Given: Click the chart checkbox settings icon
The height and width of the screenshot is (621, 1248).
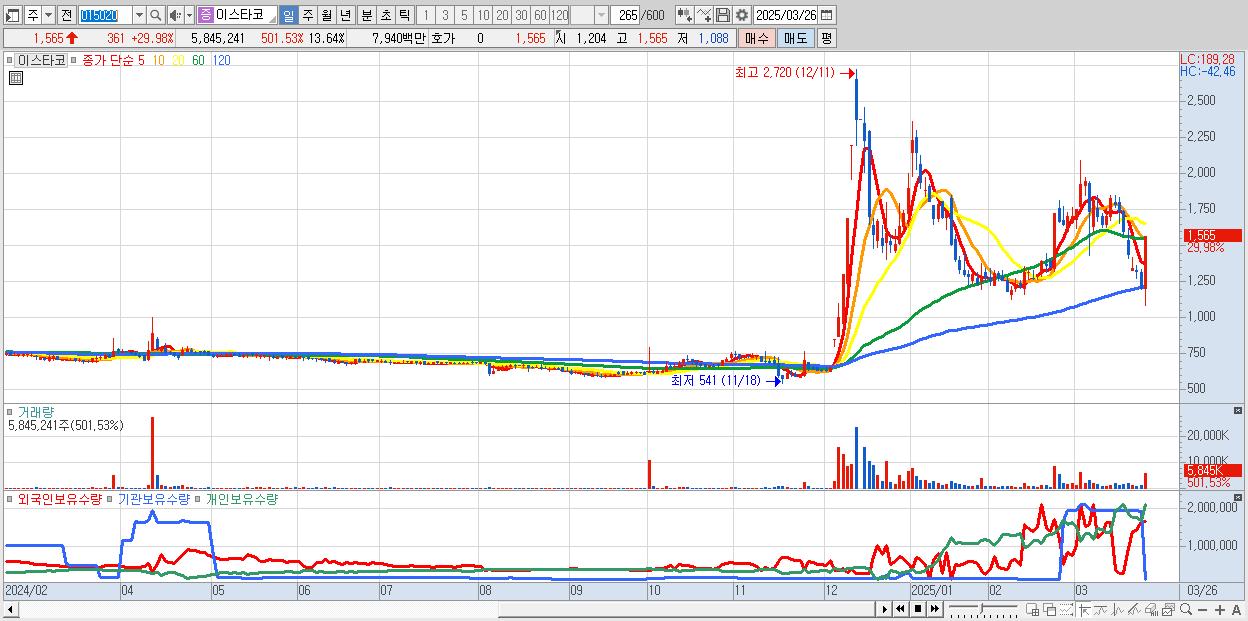Looking at the screenshot, I should [1168, 609].
